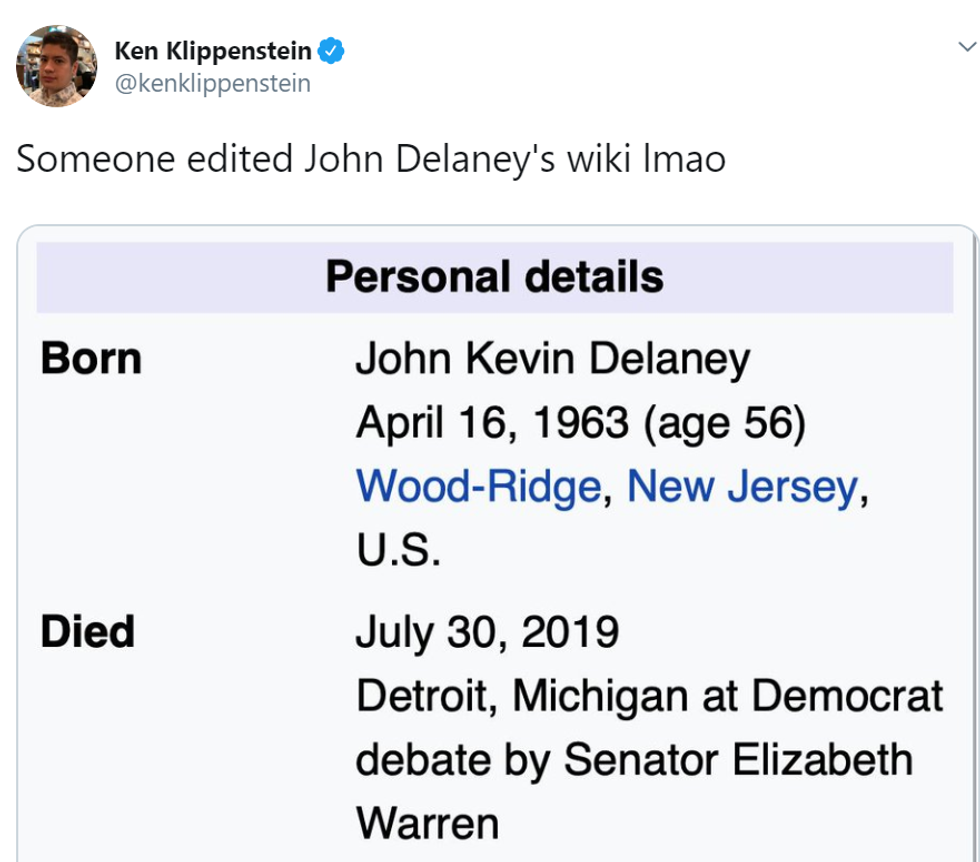The height and width of the screenshot is (862, 980).
Task: Click the 'debate by Senator Elizabeth' line
Action: tap(634, 759)
